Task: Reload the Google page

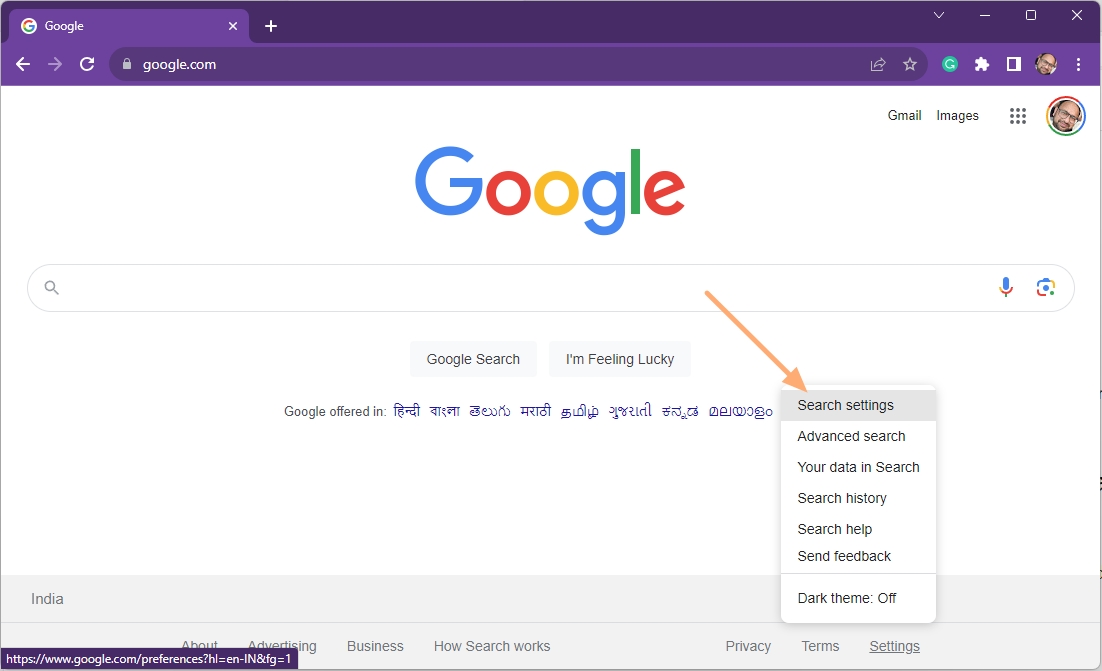Action: 87,65
